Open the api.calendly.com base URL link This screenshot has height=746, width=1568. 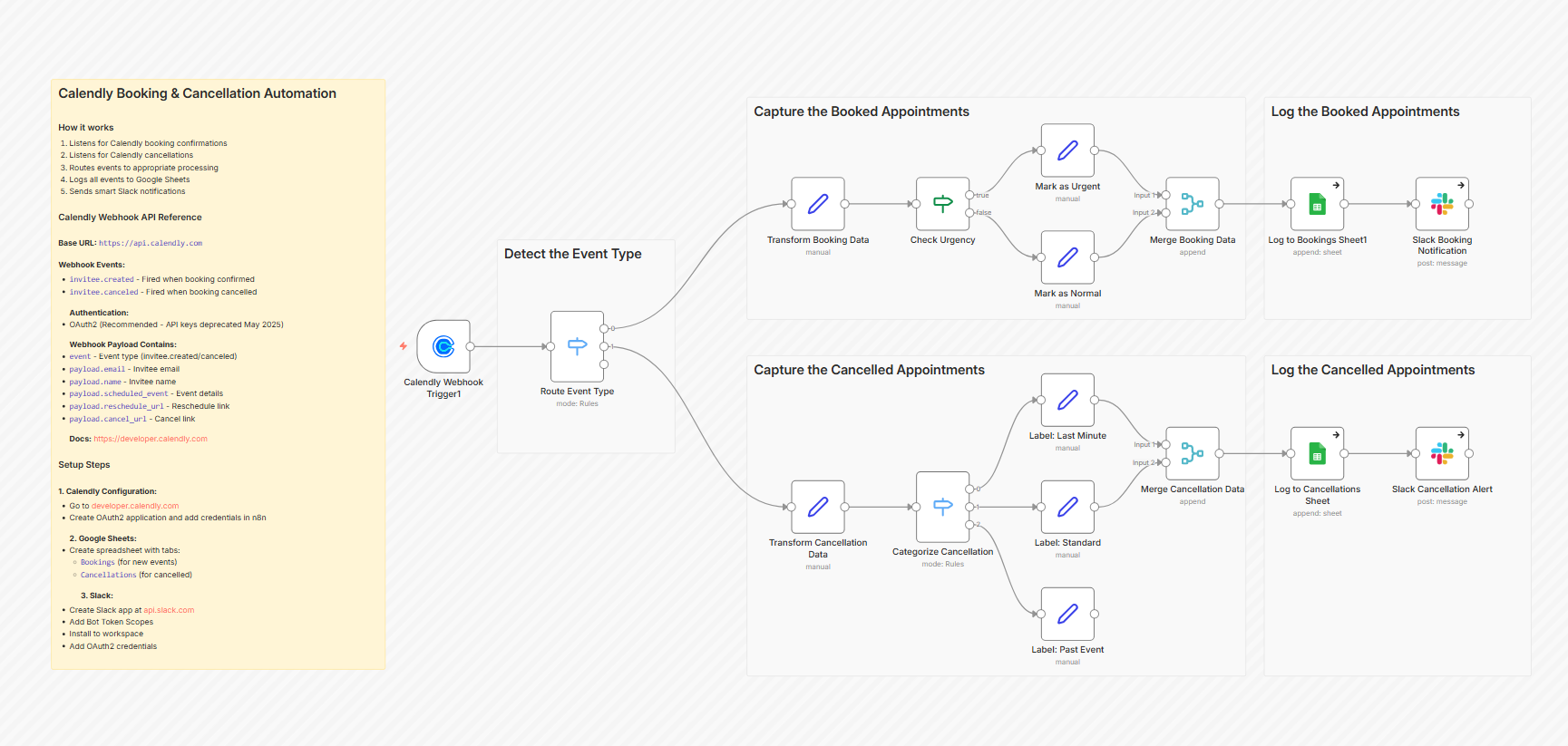pyautogui.click(x=151, y=243)
